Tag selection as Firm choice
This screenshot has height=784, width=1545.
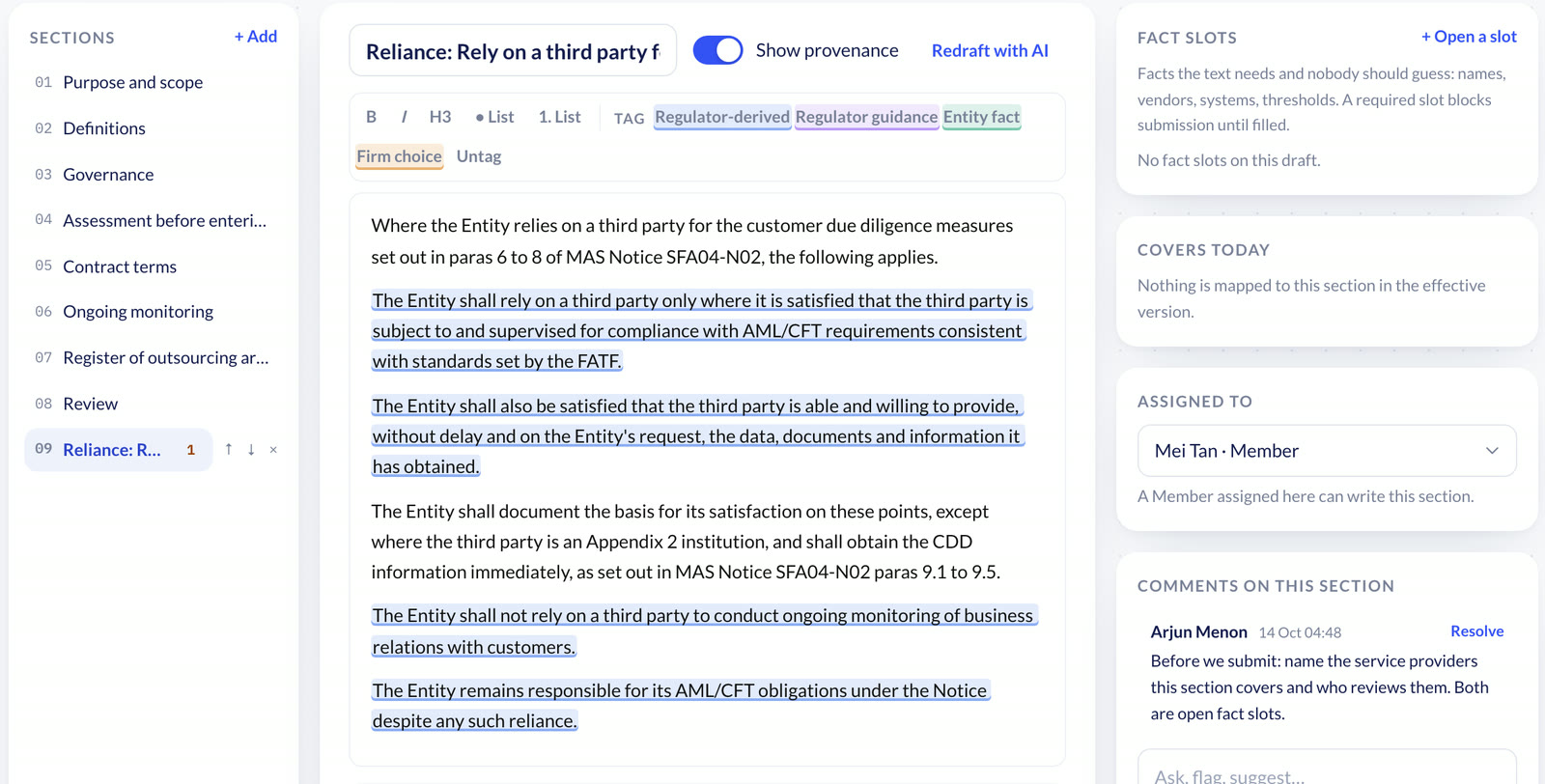coord(399,156)
